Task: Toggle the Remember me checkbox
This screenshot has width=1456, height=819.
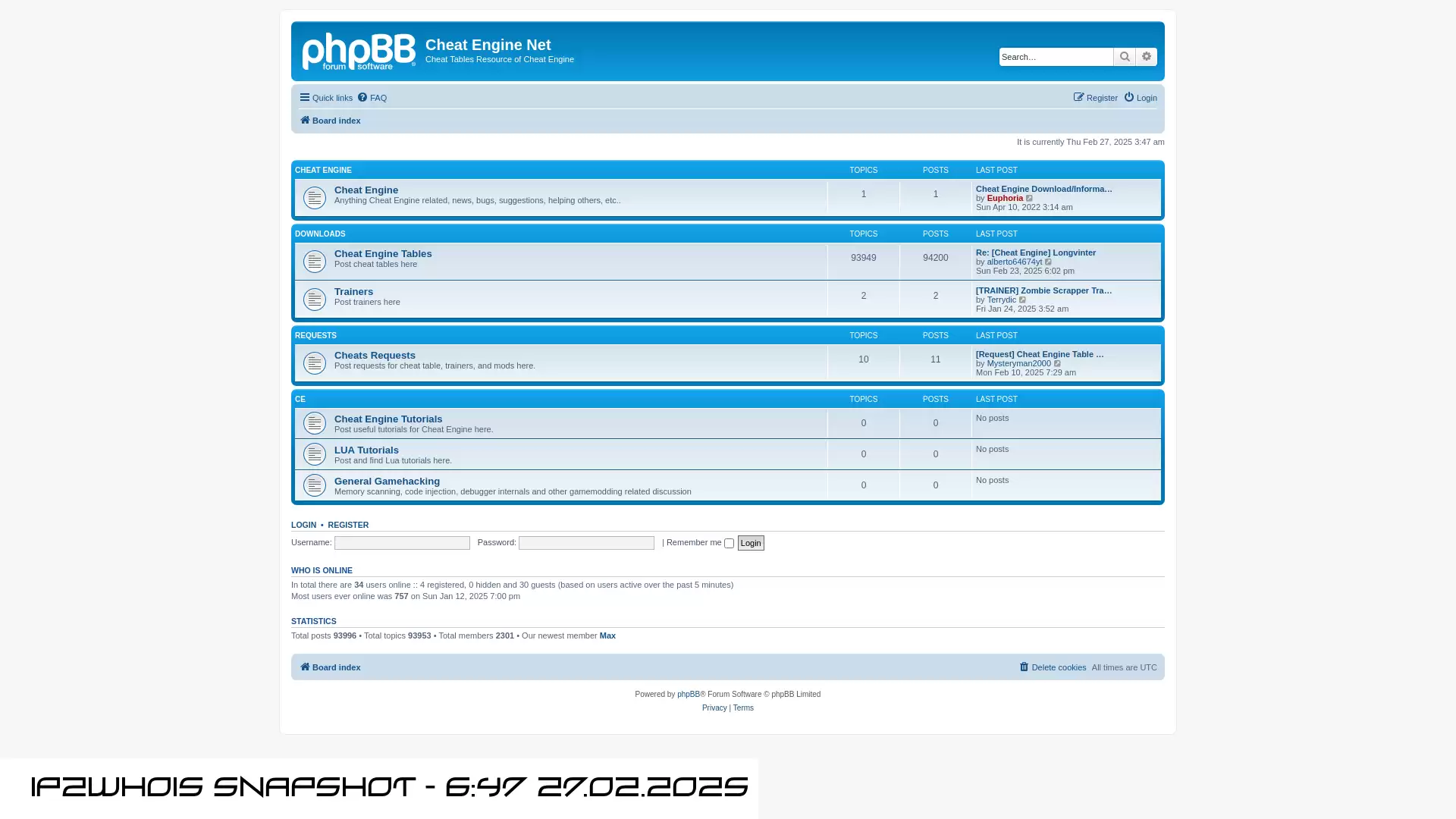Action: point(729,544)
